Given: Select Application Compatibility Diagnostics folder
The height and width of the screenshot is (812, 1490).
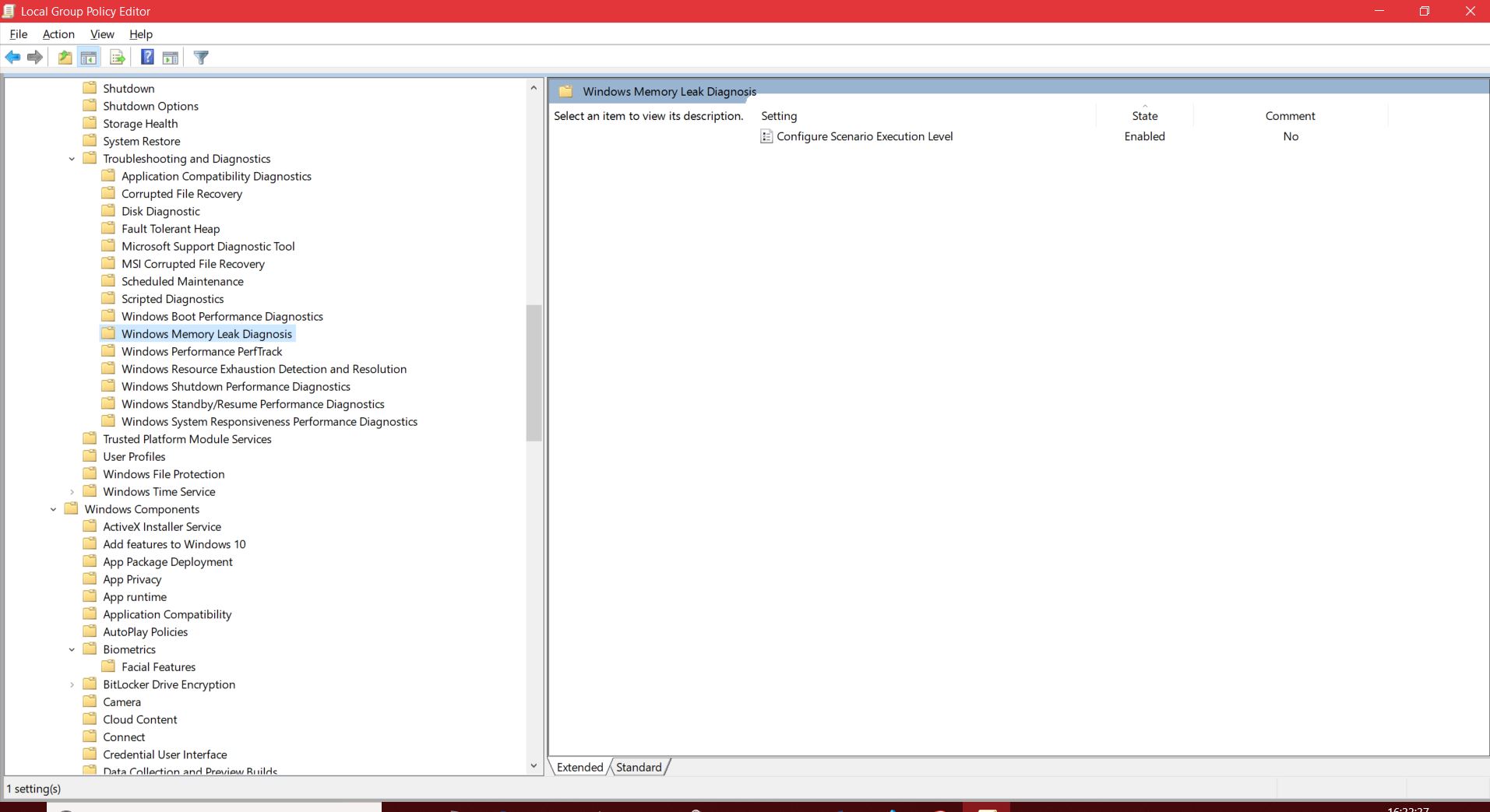Looking at the screenshot, I should (217, 176).
